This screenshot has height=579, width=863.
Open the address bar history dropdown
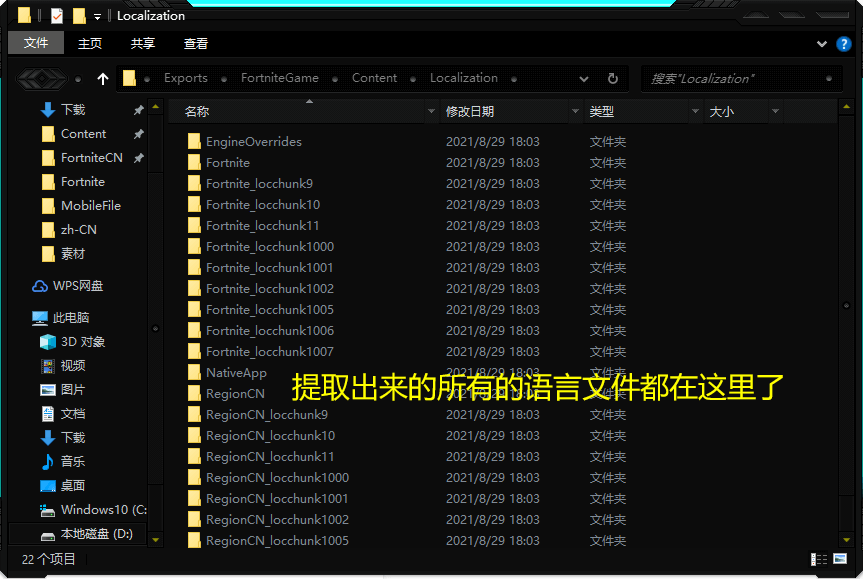[x=584, y=79]
